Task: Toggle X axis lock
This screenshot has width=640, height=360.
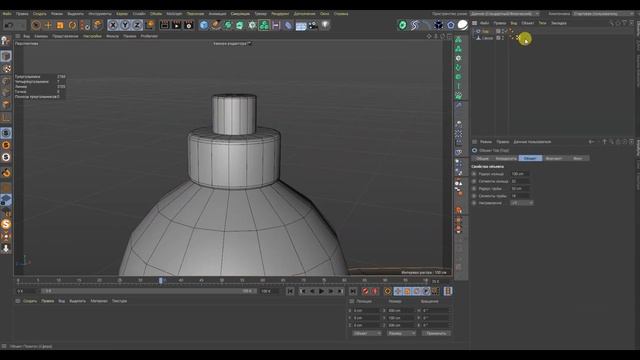Action: [113, 25]
